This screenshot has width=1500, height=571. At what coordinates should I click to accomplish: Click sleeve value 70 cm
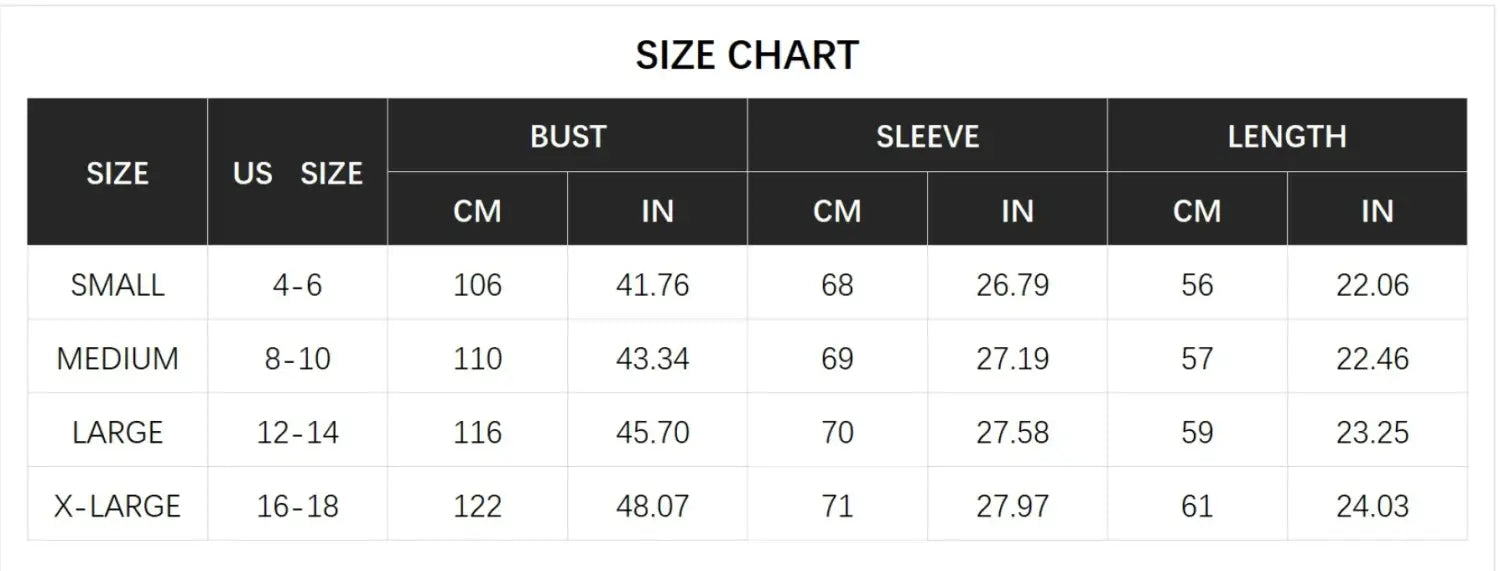(837, 432)
